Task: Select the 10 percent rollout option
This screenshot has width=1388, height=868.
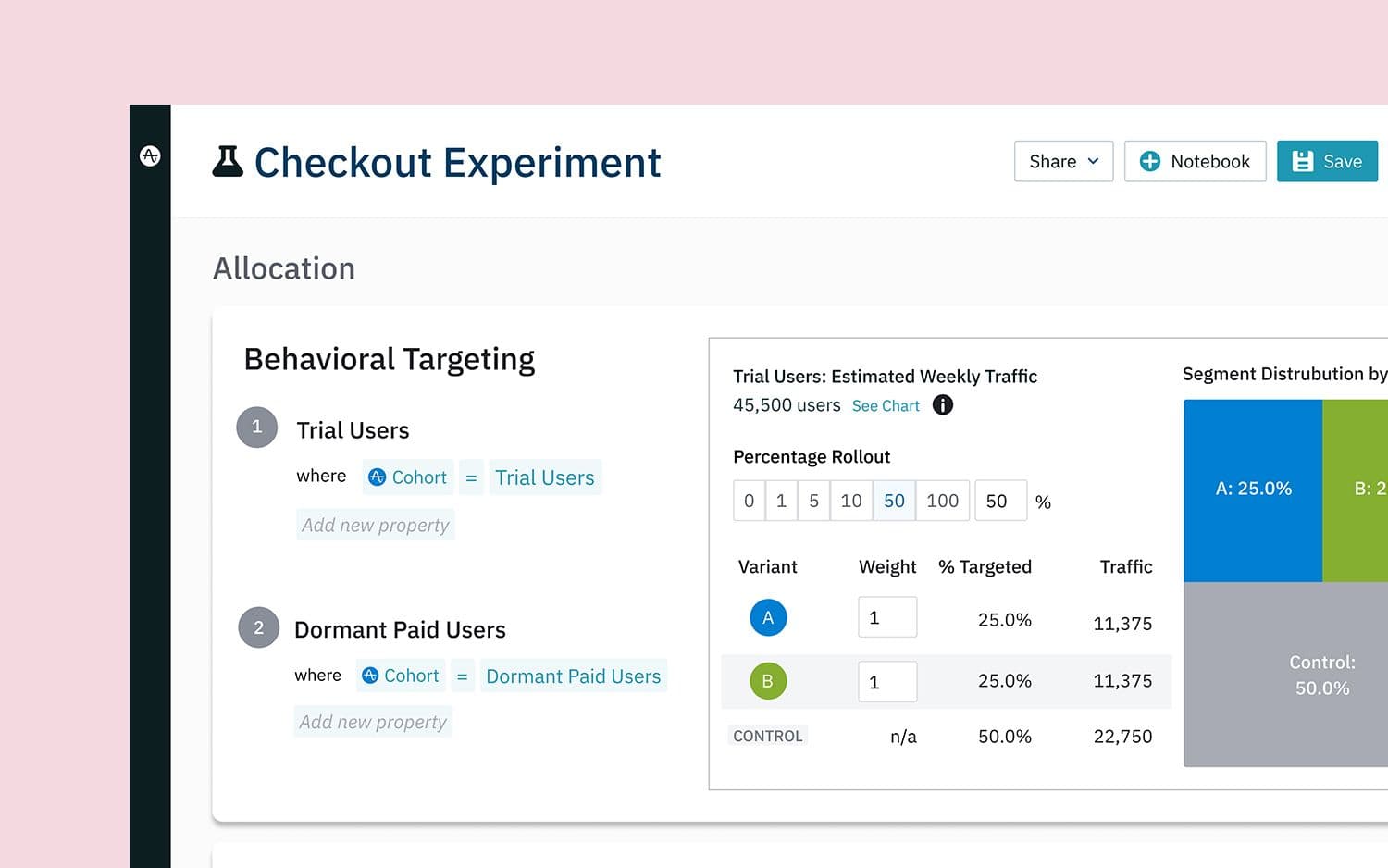Action: pos(850,501)
